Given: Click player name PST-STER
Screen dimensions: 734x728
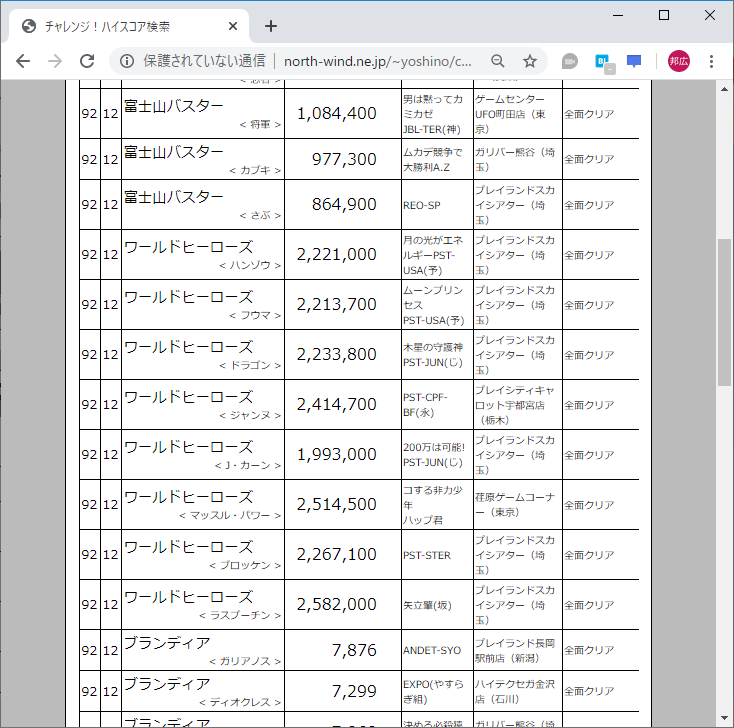Looking at the screenshot, I should tap(426, 556).
